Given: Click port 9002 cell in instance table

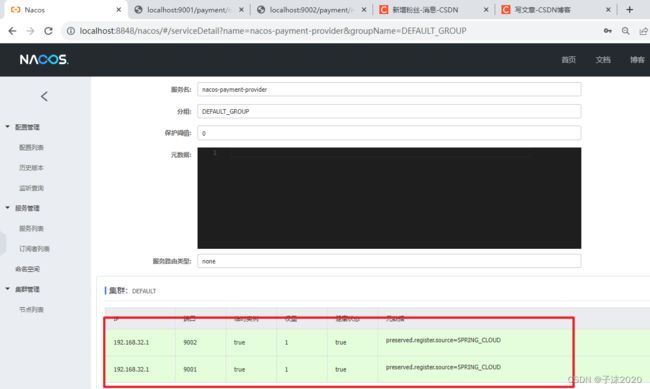Looking at the screenshot, I should pyautogui.click(x=190, y=343).
